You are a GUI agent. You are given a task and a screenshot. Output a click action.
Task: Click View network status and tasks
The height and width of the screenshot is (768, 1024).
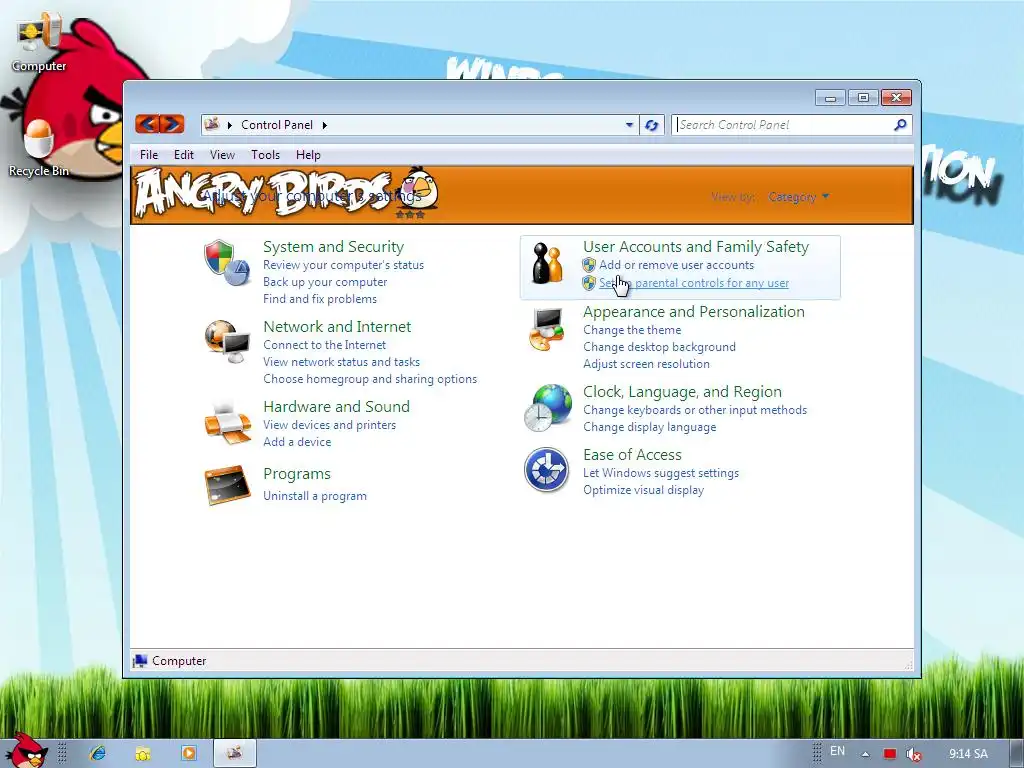coord(342,362)
